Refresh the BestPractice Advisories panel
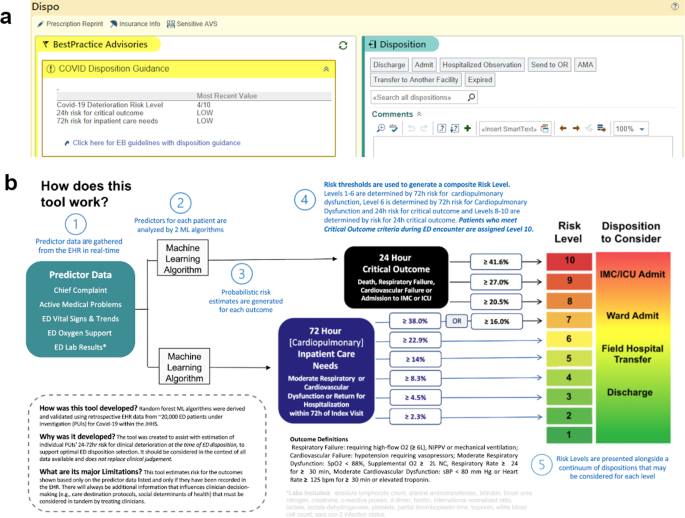685x518 pixels. pyautogui.click(x=344, y=45)
